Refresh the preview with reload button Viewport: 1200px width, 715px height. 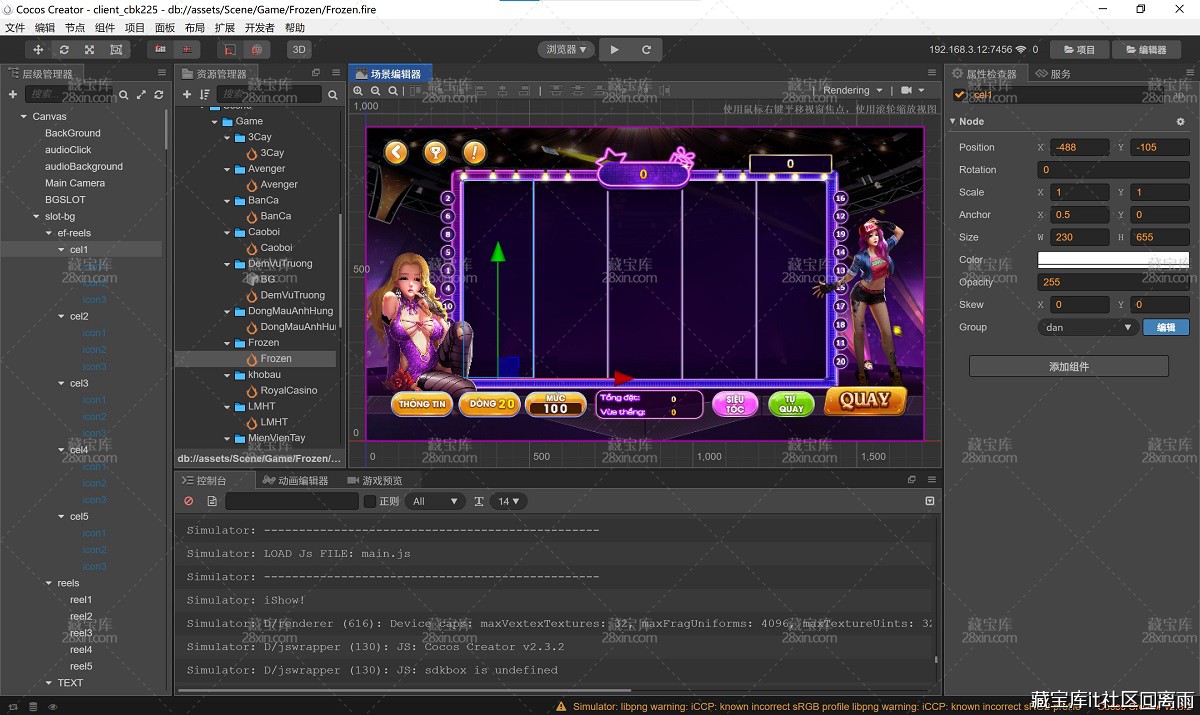click(x=646, y=49)
